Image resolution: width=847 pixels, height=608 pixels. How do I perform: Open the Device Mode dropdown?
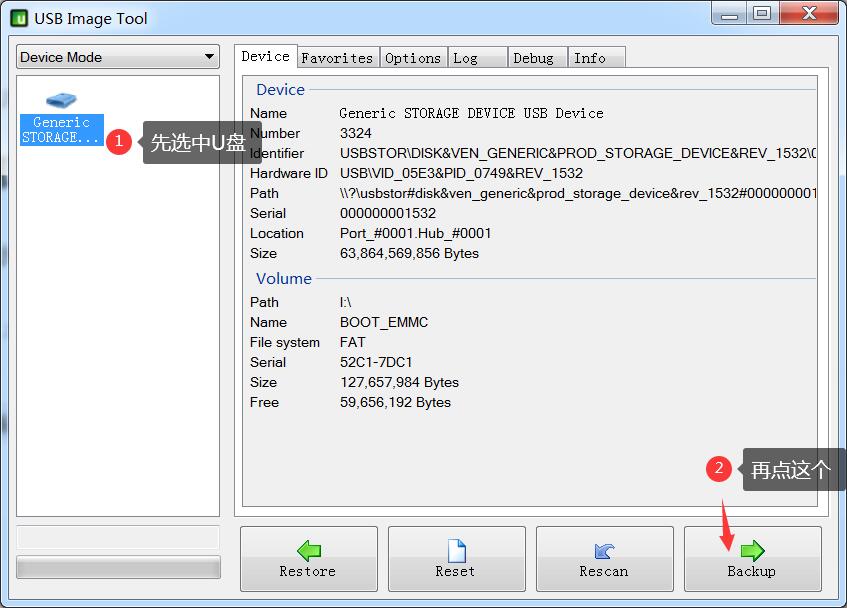click(118, 57)
